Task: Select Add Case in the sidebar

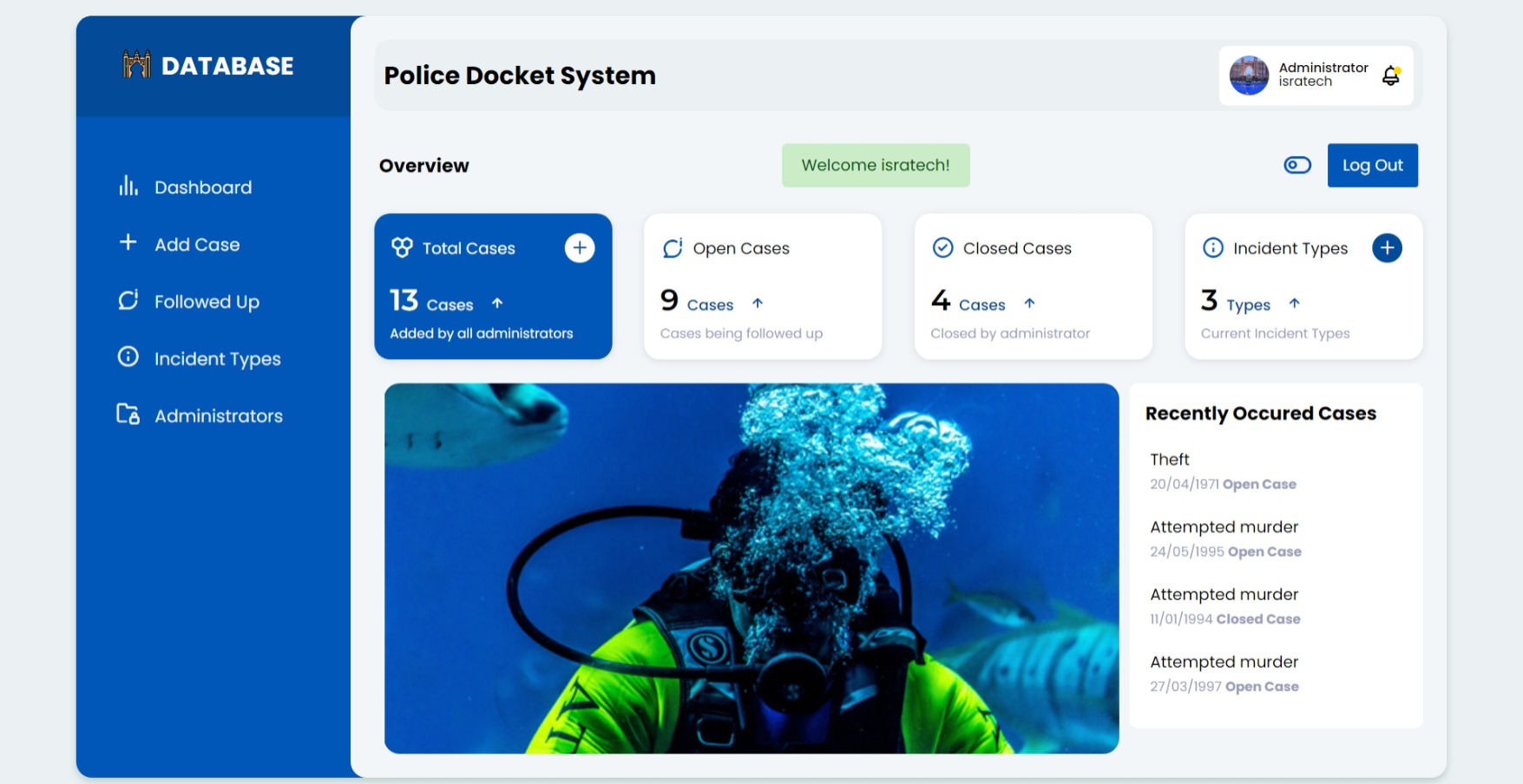Action: click(197, 245)
